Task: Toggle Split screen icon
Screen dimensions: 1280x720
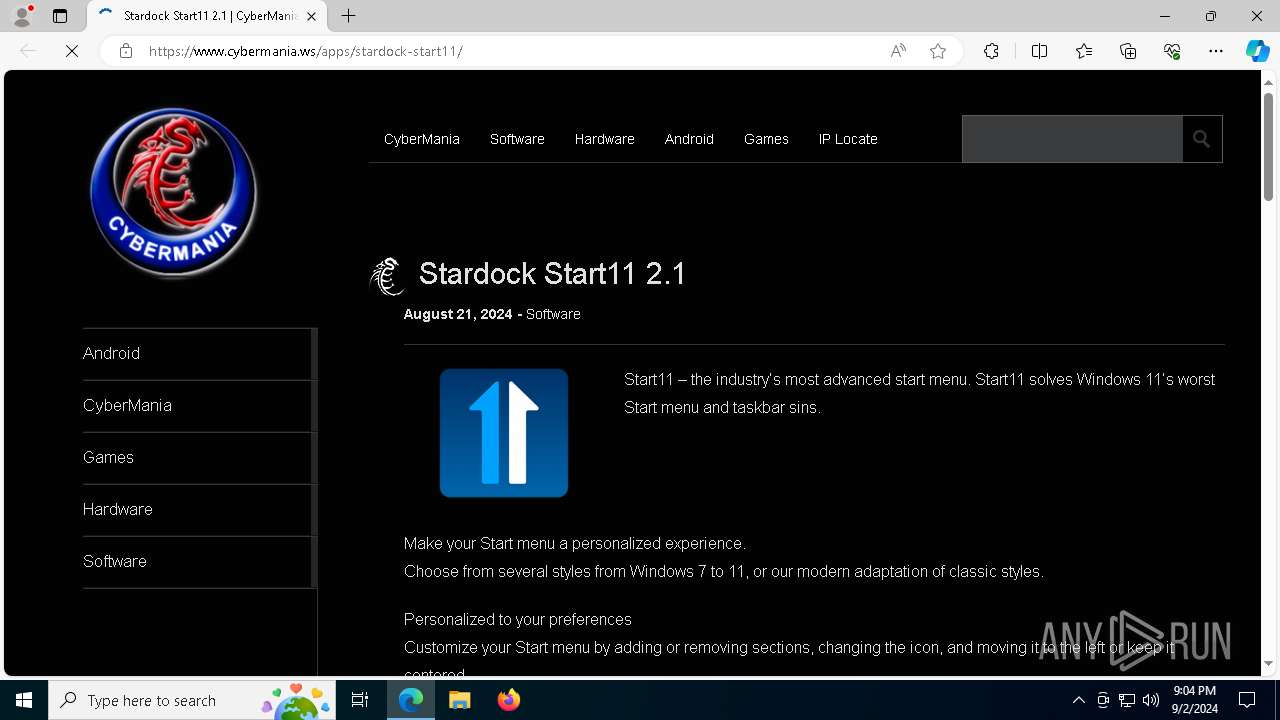Action: tap(1039, 51)
